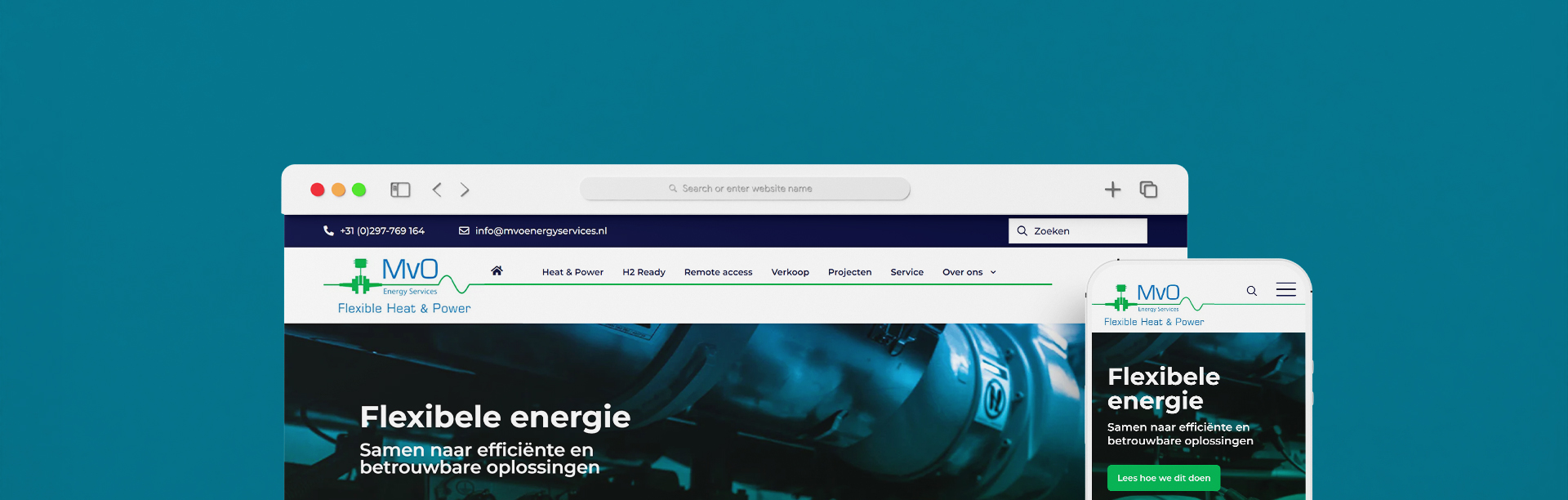The image size is (1568, 500).
Task: Show tab overview with overlapping squares icon
Action: pyautogui.click(x=1148, y=190)
